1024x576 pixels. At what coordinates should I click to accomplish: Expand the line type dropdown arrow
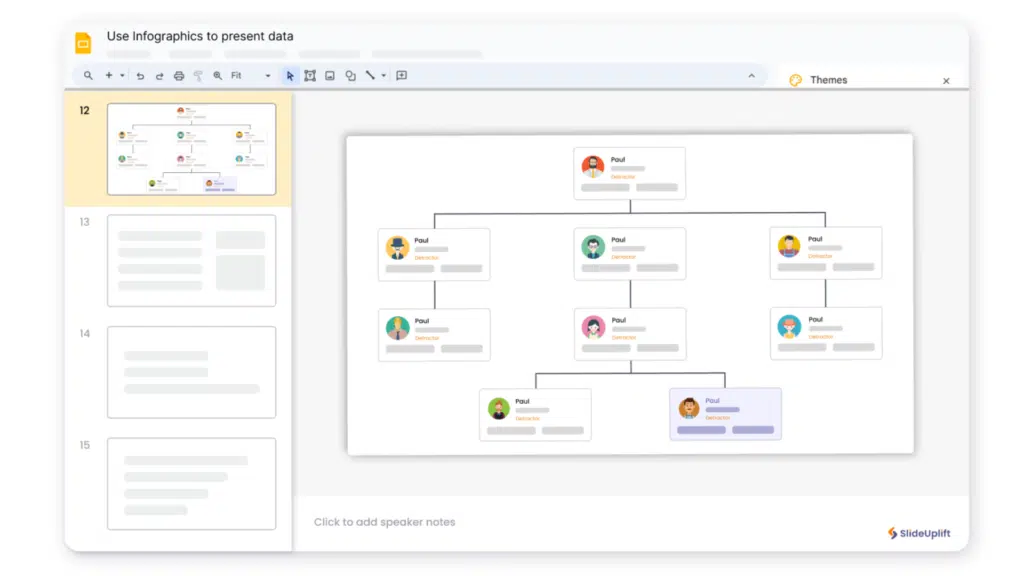click(x=383, y=76)
